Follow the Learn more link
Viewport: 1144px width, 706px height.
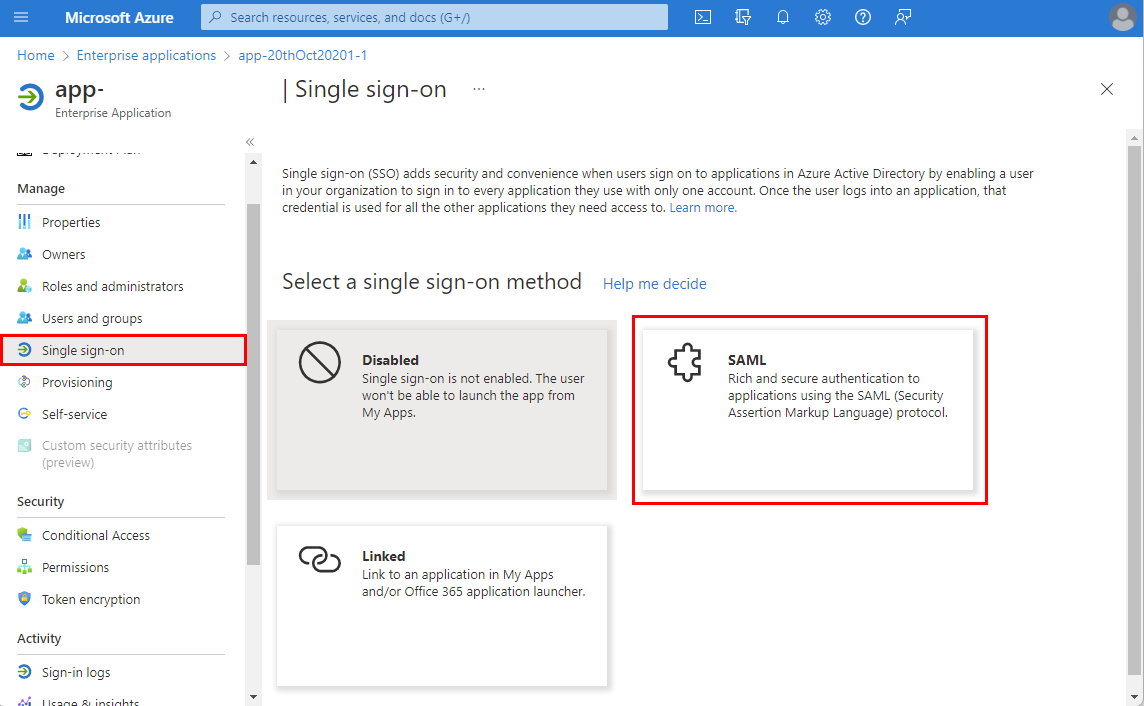(703, 208)
